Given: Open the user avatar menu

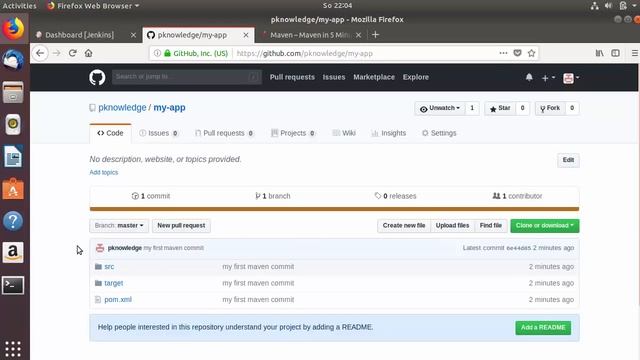Looking at the screenshot, I should [571, 78].
